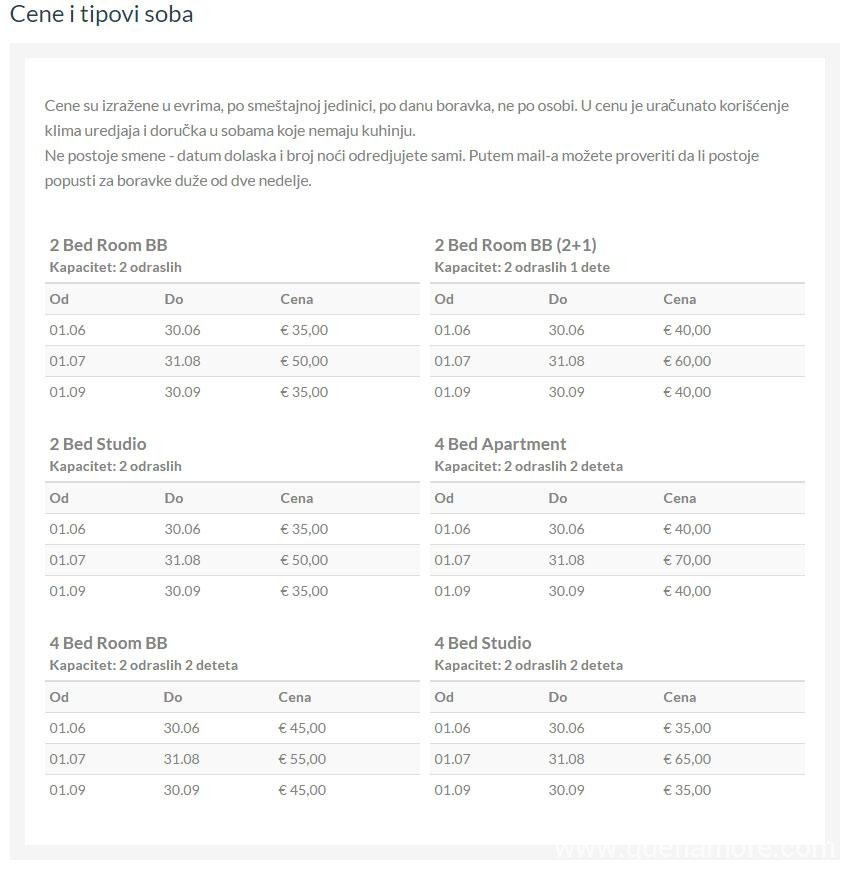Click the 'Cena' column header in 2 Bed Studio table
The image size is (854, 872).
pyautogui.click(x=297, y=498)
